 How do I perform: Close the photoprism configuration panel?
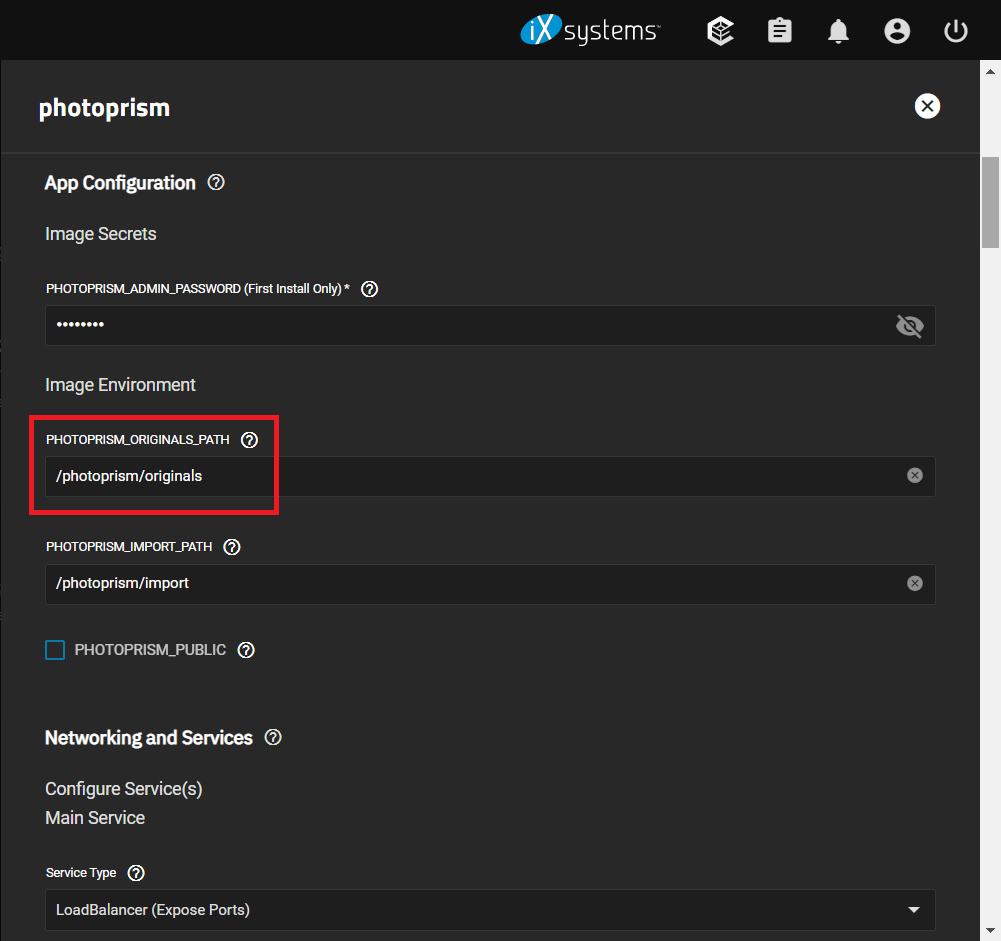(927, 106)
